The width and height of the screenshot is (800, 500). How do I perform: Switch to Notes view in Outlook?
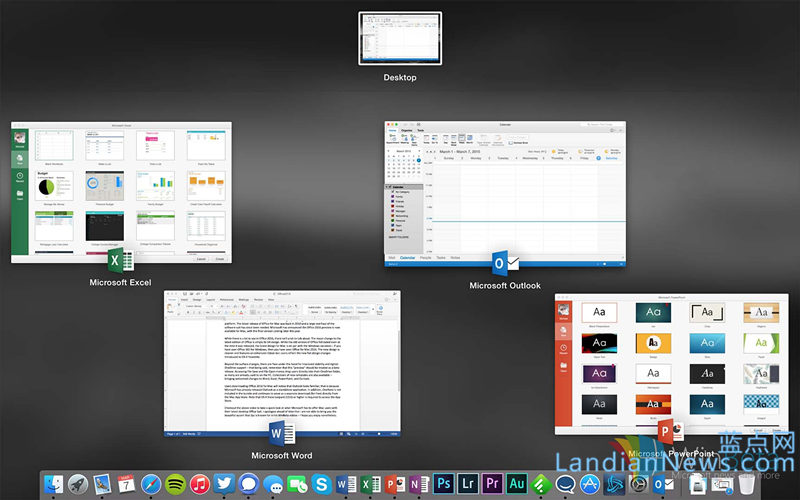point(455,258)
